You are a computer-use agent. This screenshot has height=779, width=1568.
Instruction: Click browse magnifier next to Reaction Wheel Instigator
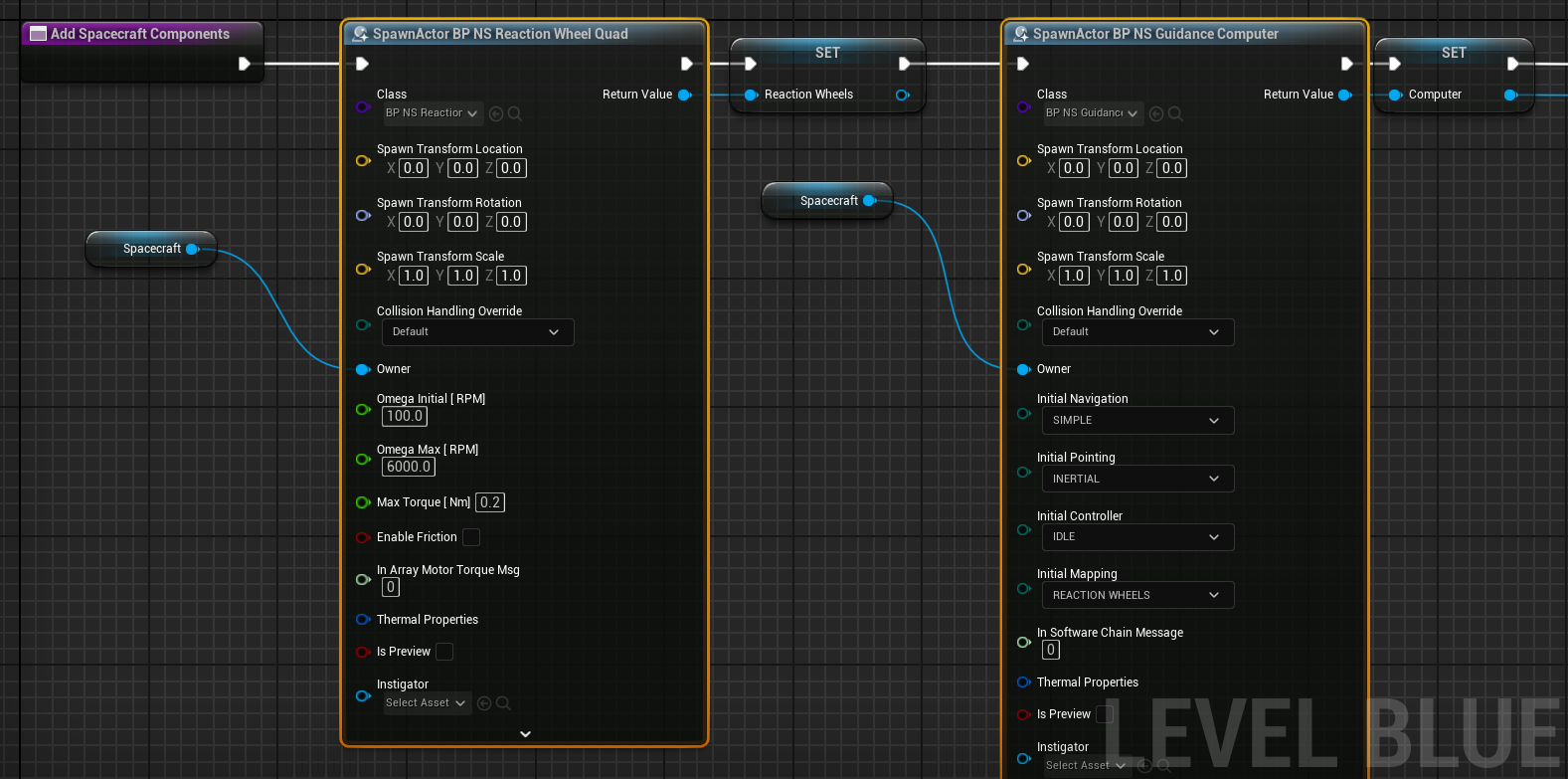[504, 703]
